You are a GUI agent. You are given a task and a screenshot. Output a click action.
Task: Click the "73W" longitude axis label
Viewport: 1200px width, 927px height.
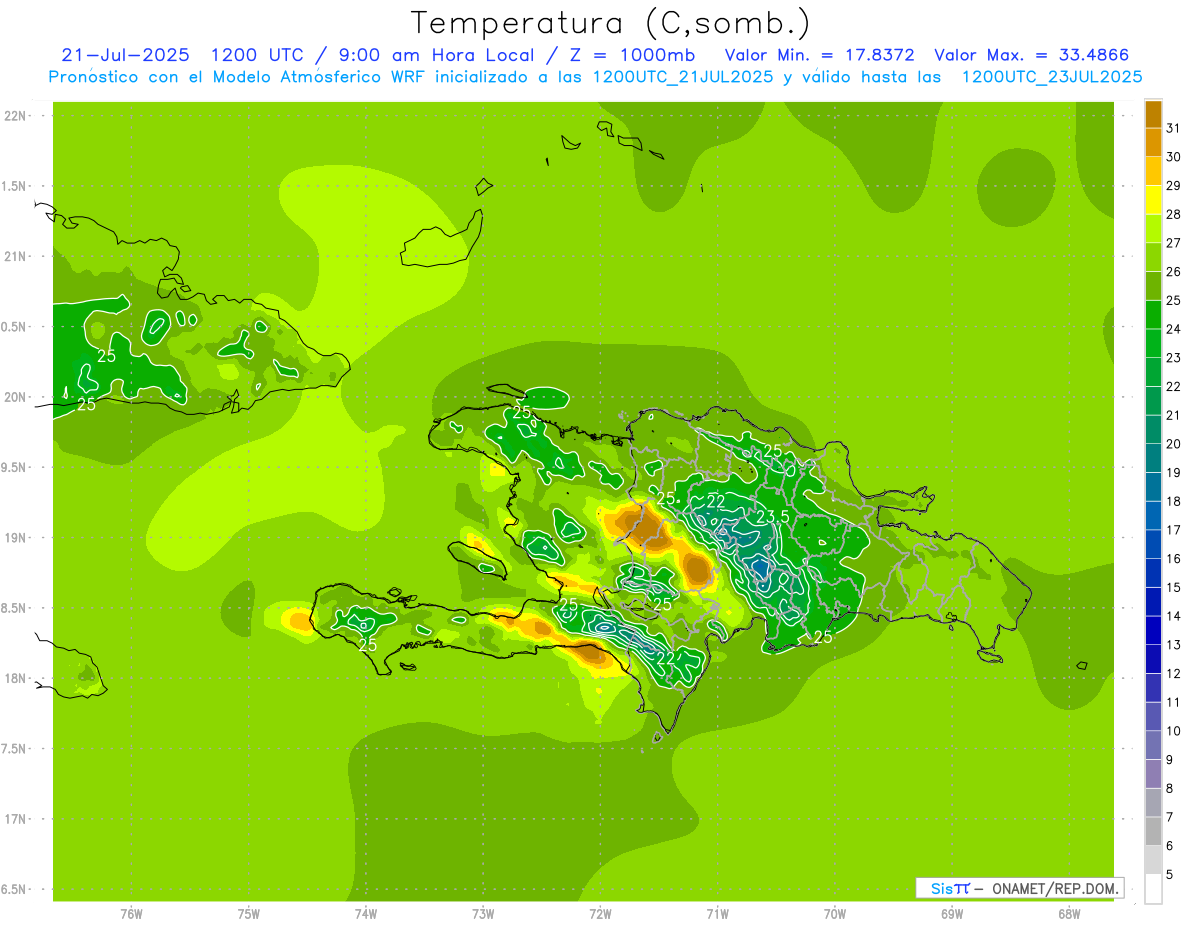tap(483, 914)
